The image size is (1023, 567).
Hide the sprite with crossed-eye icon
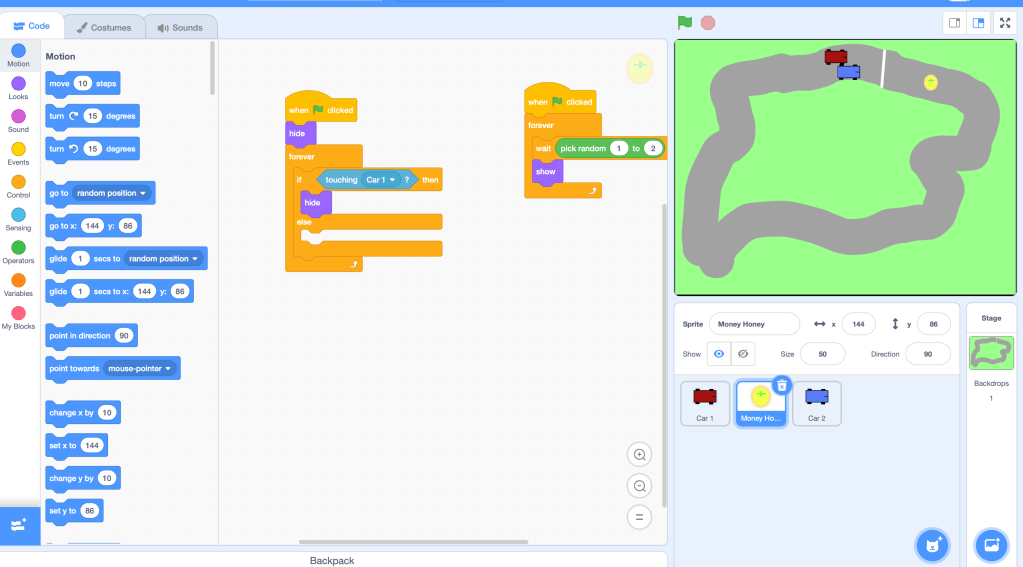(x=743, y=354)
